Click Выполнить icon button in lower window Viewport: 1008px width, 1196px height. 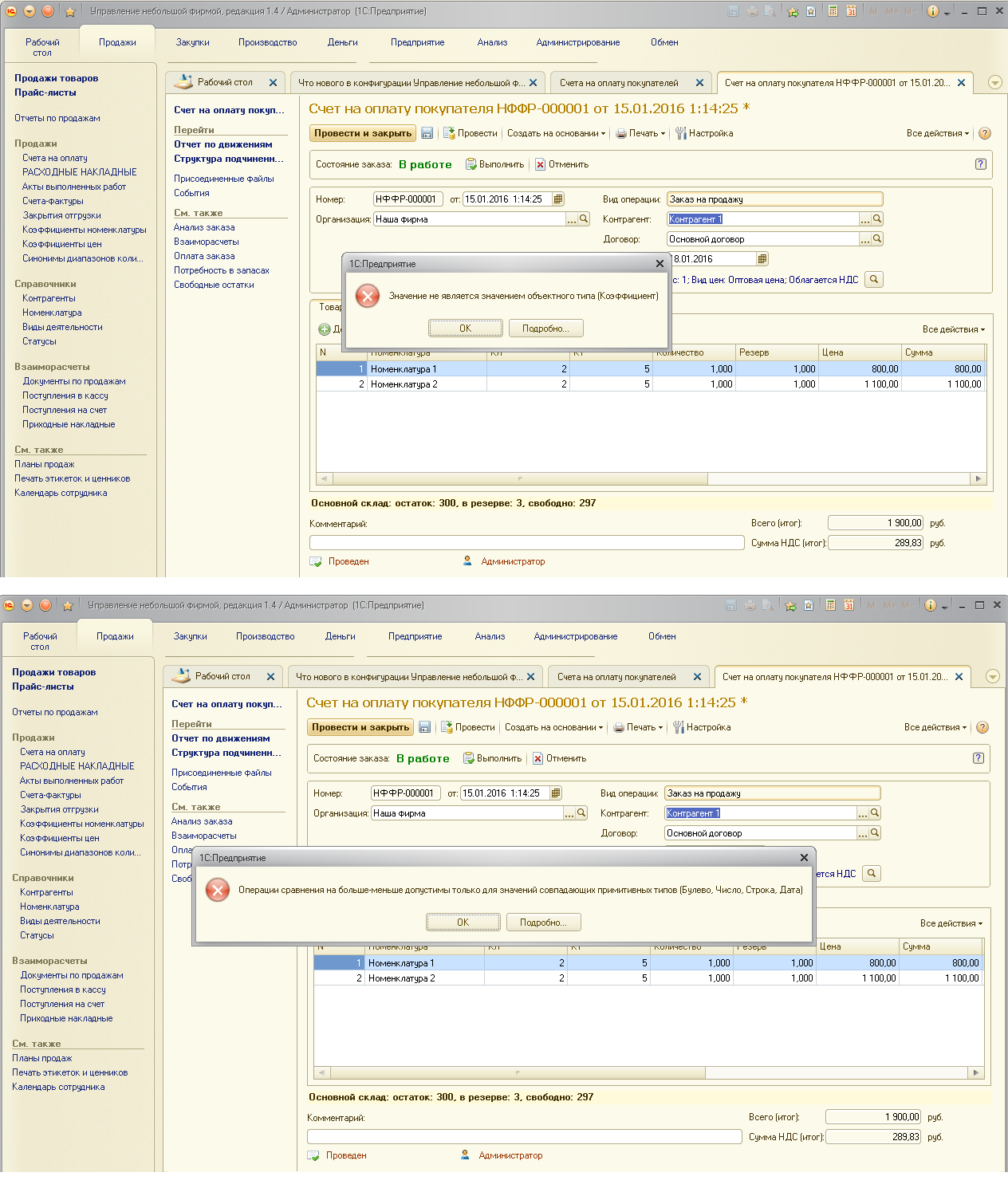coord(470,758)
